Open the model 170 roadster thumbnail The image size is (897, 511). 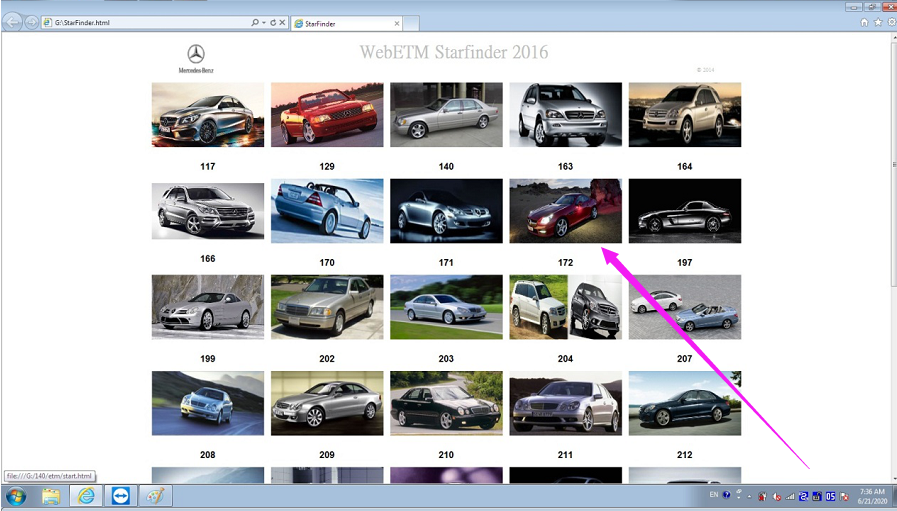tap(327, 211)
